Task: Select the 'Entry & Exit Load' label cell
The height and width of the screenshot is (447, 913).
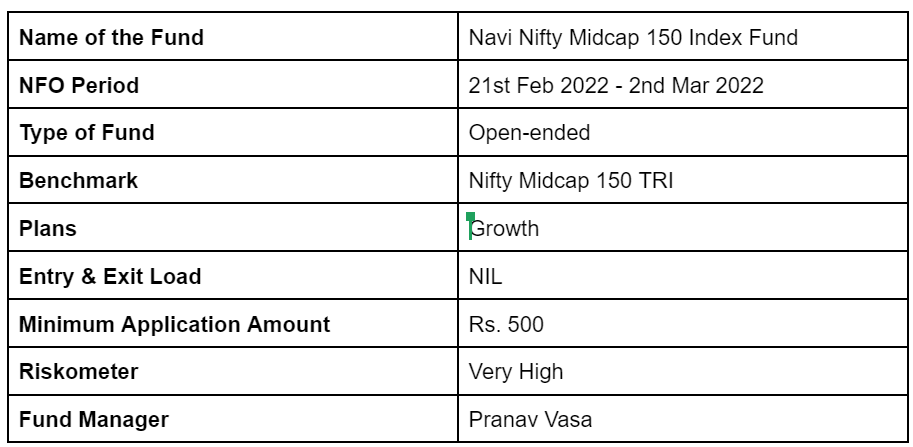Action: tap(233, 275)
